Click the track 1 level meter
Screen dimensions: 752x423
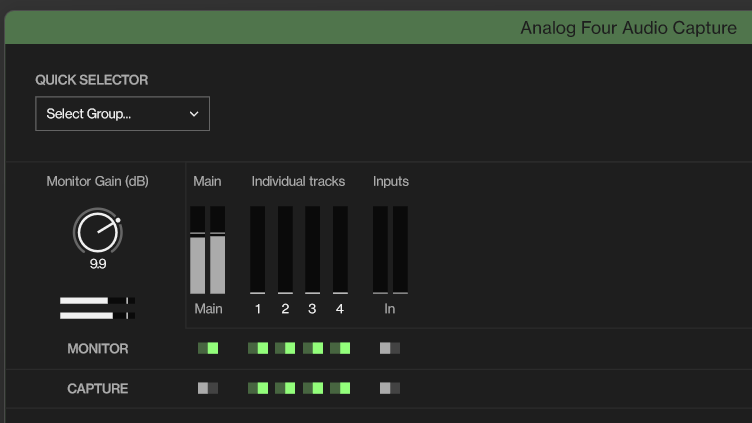coord(258,250)
